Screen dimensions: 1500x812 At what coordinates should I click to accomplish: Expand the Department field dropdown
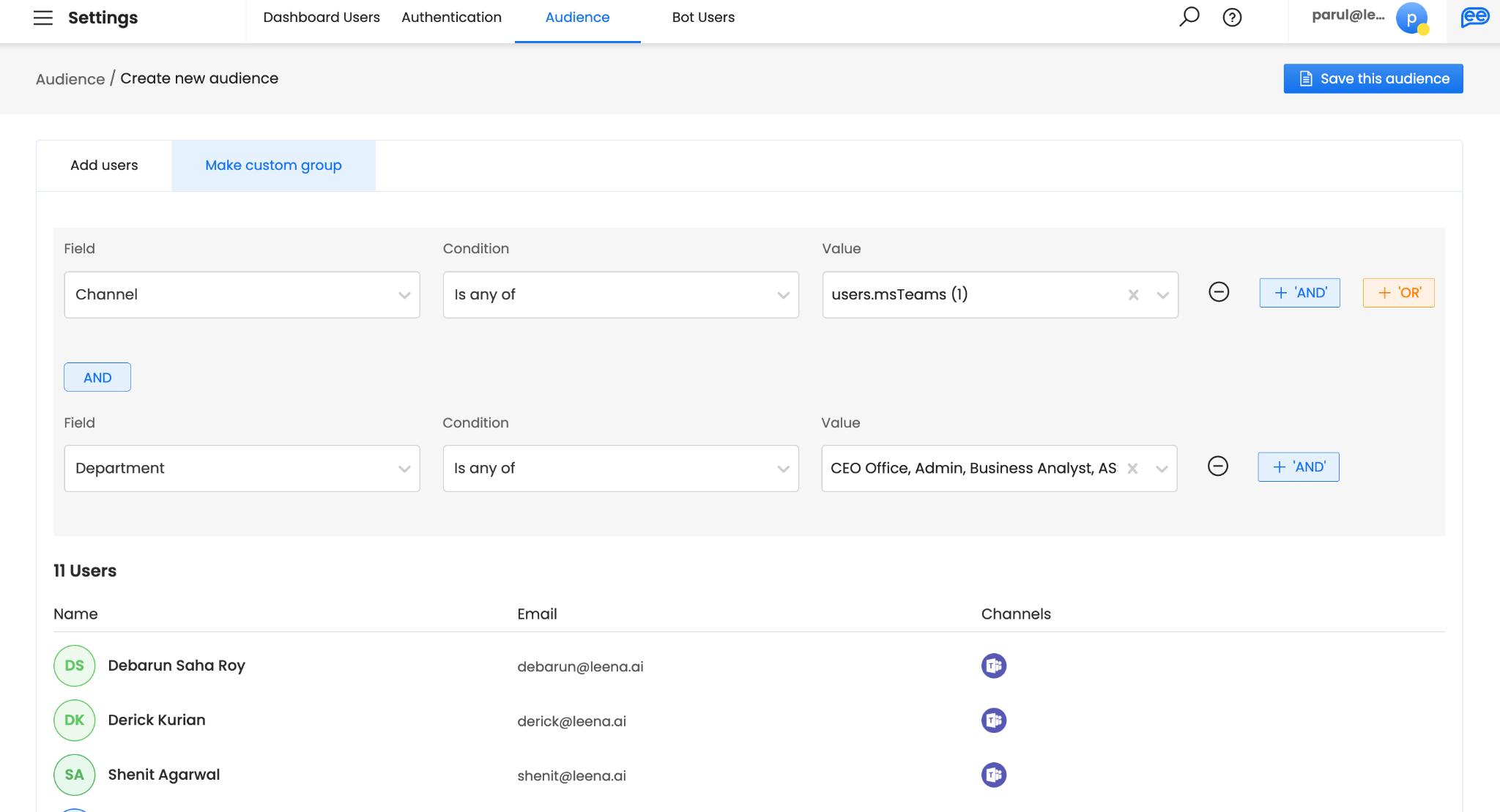pyautogui.click(x=242, y=469)
